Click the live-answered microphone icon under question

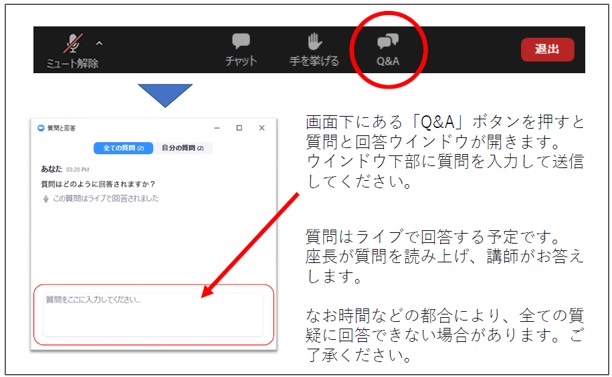pos(46,199)
